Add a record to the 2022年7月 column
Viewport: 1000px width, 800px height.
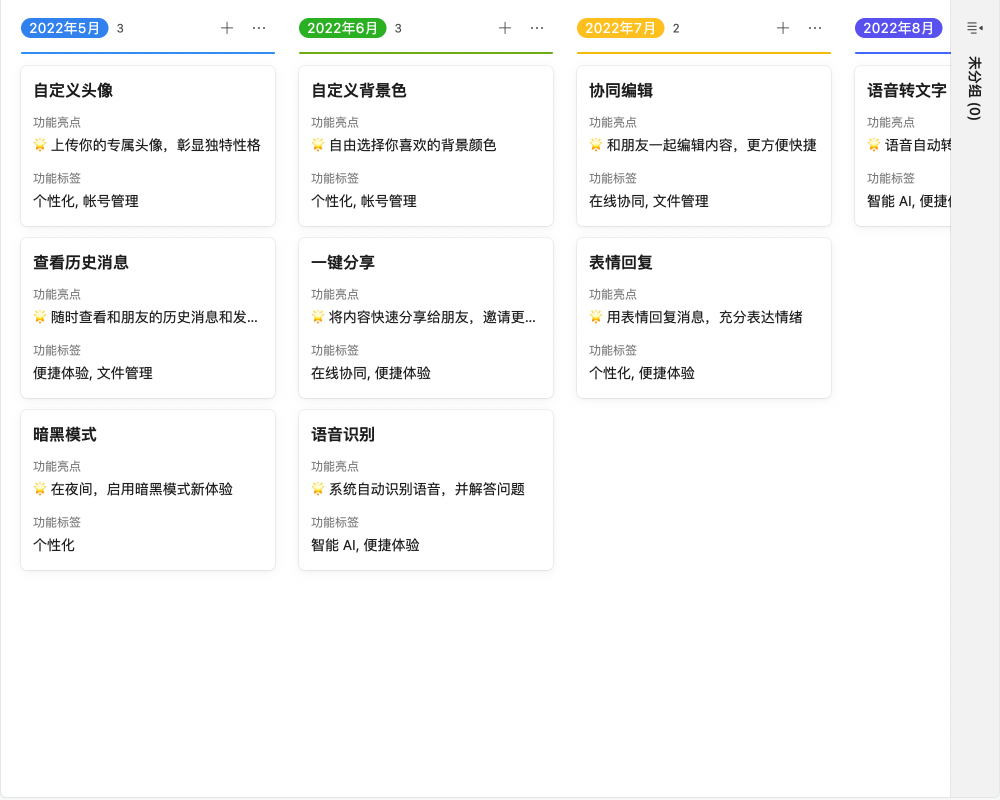tap(783, 28)
